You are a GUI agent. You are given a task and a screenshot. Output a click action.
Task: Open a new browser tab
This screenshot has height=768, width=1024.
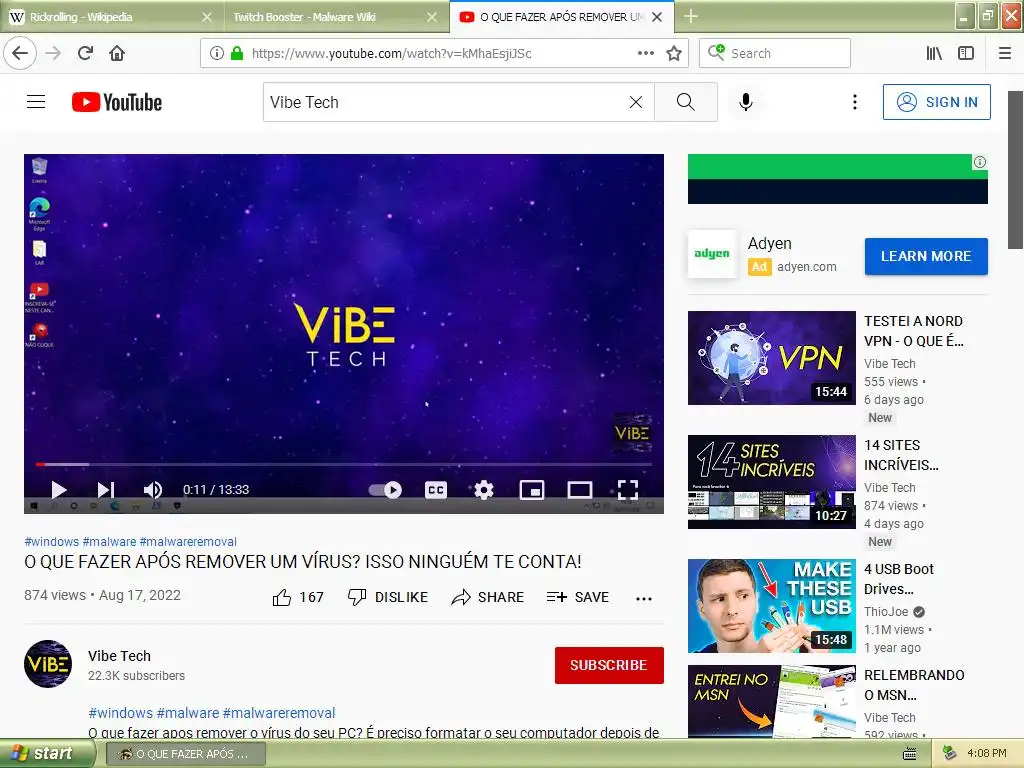(x=691, y=16)
